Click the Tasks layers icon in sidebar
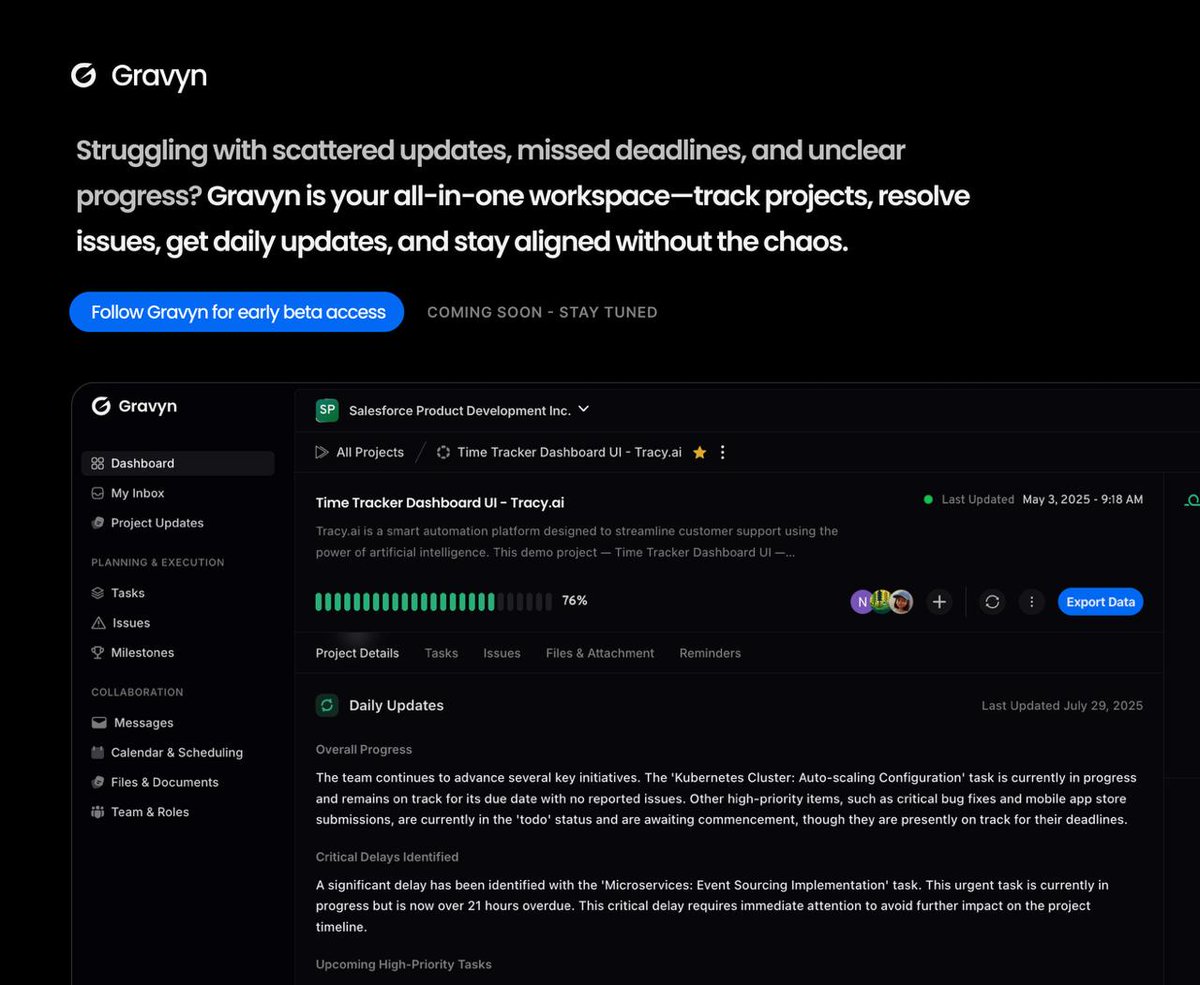The image size is (1200, 985). point(98,593)
